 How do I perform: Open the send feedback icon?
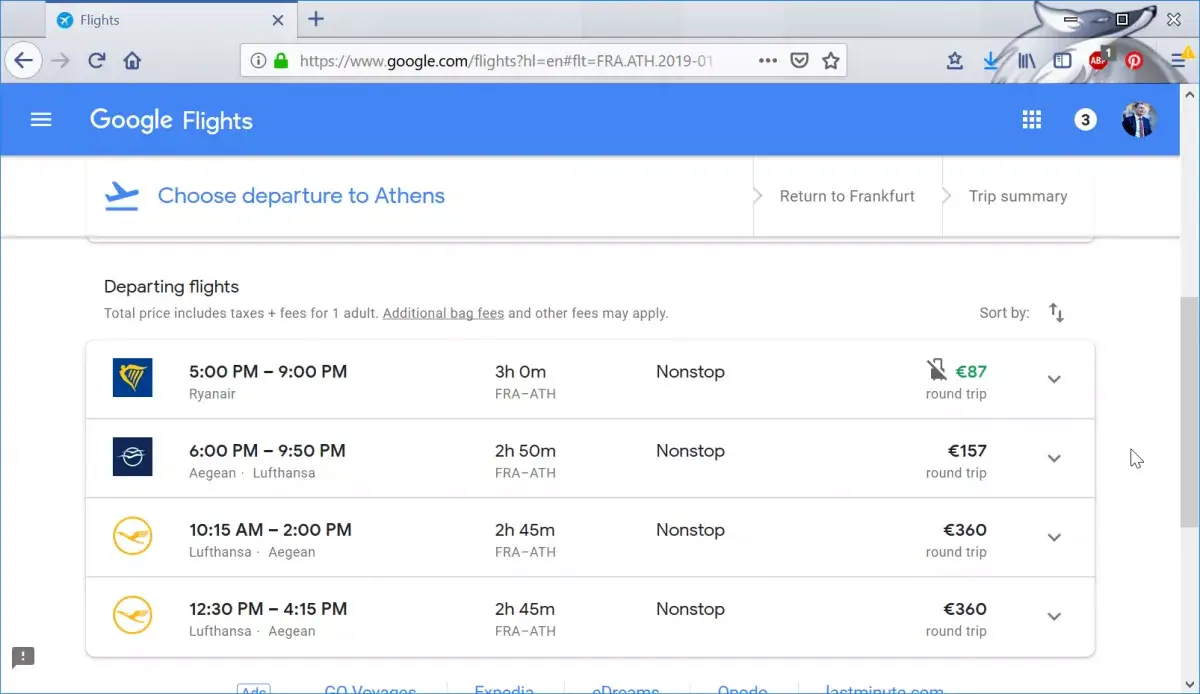click(x=23, y=657)
